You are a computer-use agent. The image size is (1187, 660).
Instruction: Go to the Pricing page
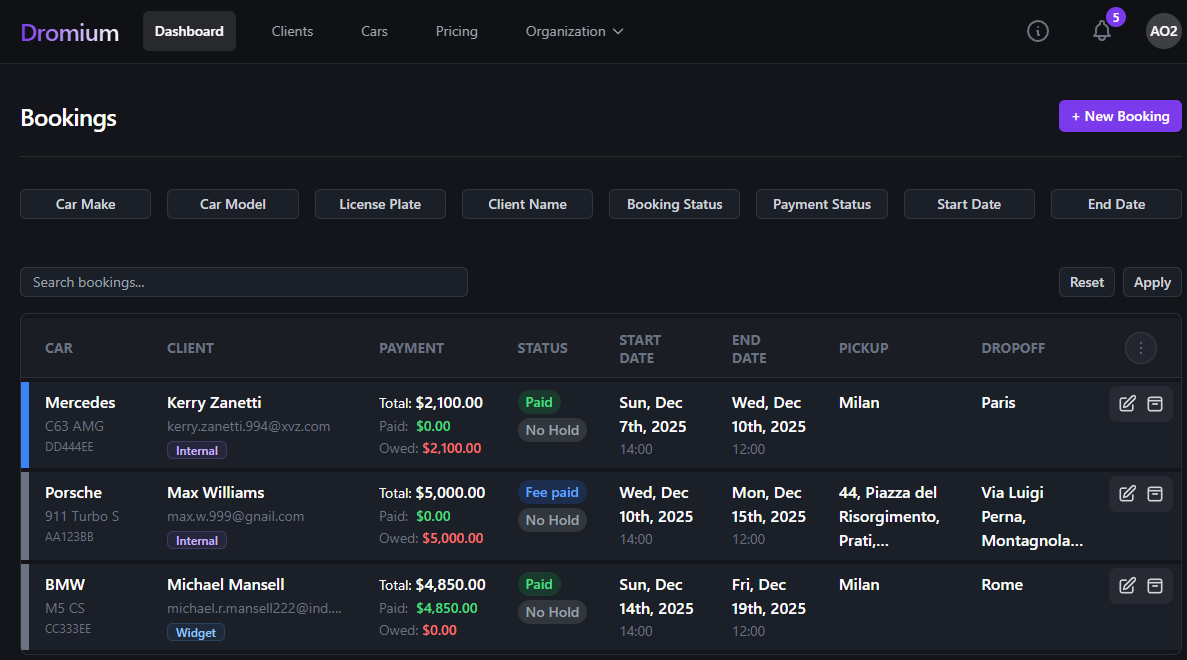point(456,31)
